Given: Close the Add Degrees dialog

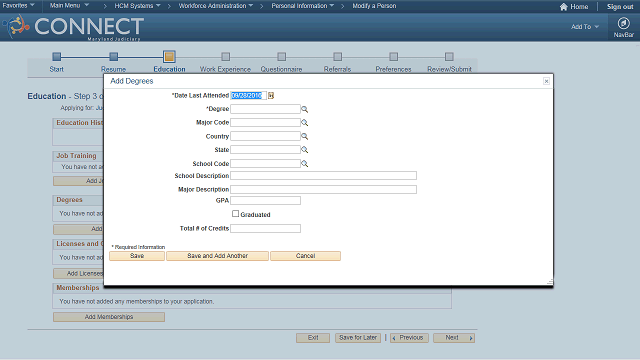Looking at the screenshot, I should (x=546, y=81).
